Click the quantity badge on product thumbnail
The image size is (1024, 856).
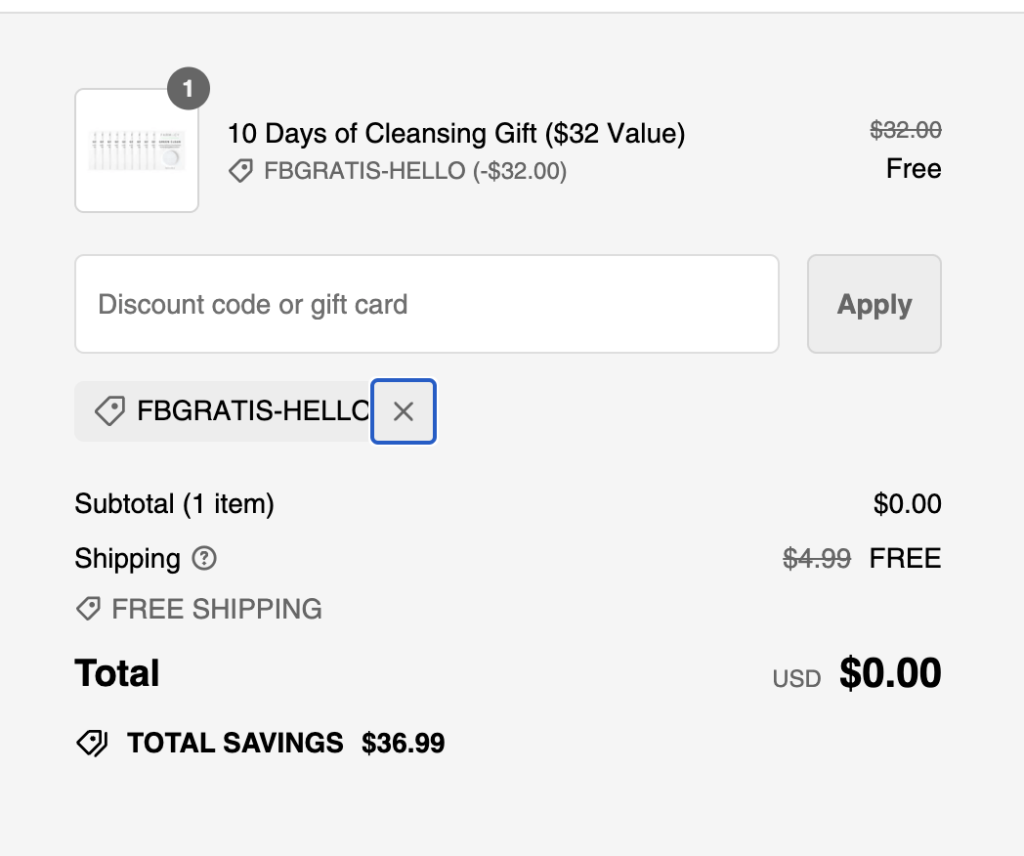point(188,90)
